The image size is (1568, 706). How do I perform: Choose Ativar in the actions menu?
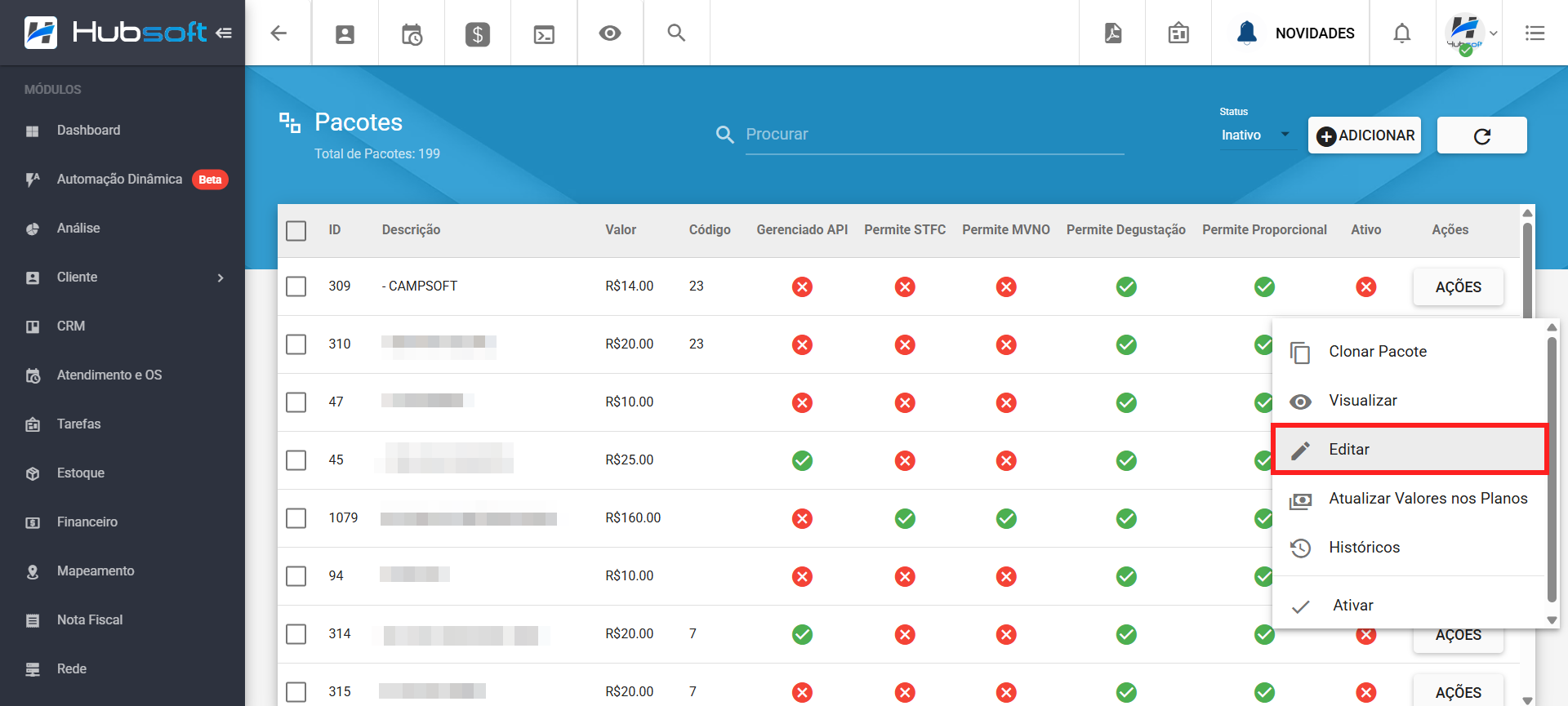tap(1410, 606)
